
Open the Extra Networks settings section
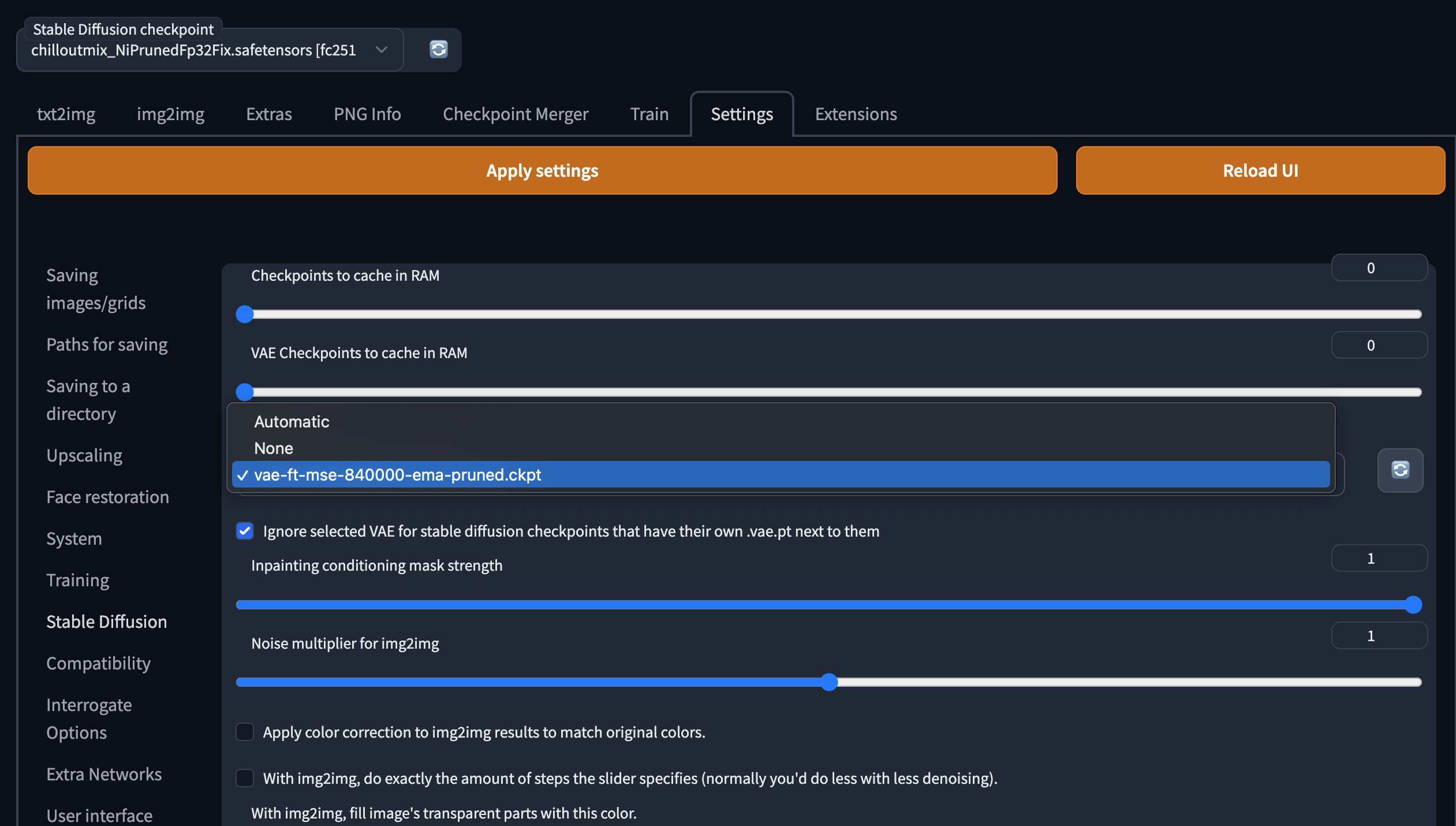(x=104, y=774)
